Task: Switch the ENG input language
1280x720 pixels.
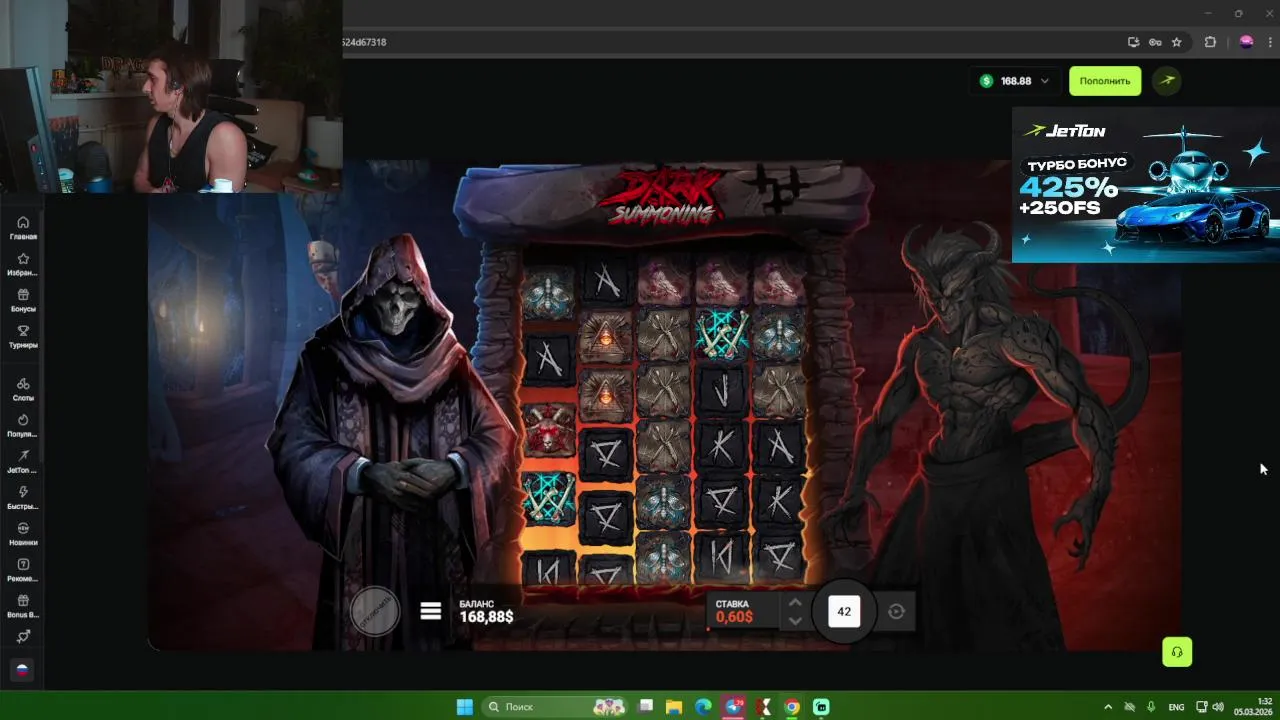Action: coord(1177,707)
